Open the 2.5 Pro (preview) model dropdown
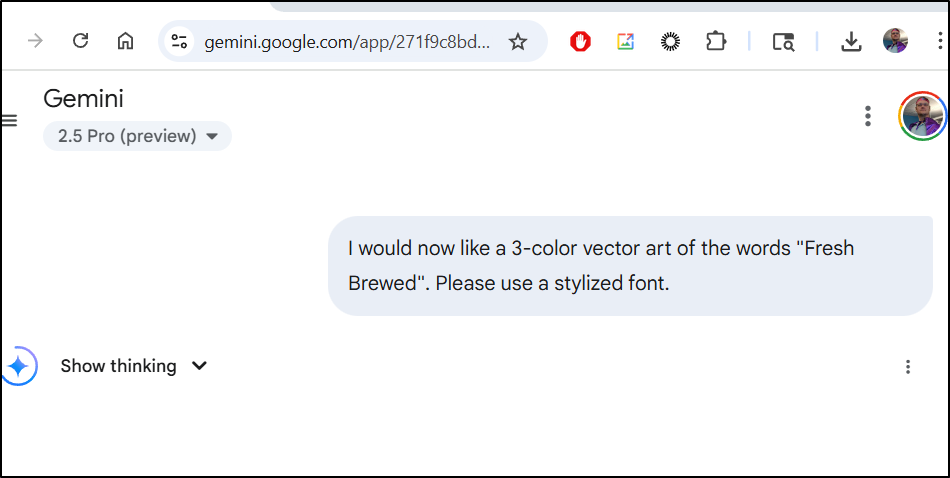This screenshot has height=478, width=950. (x=137, y=136)
